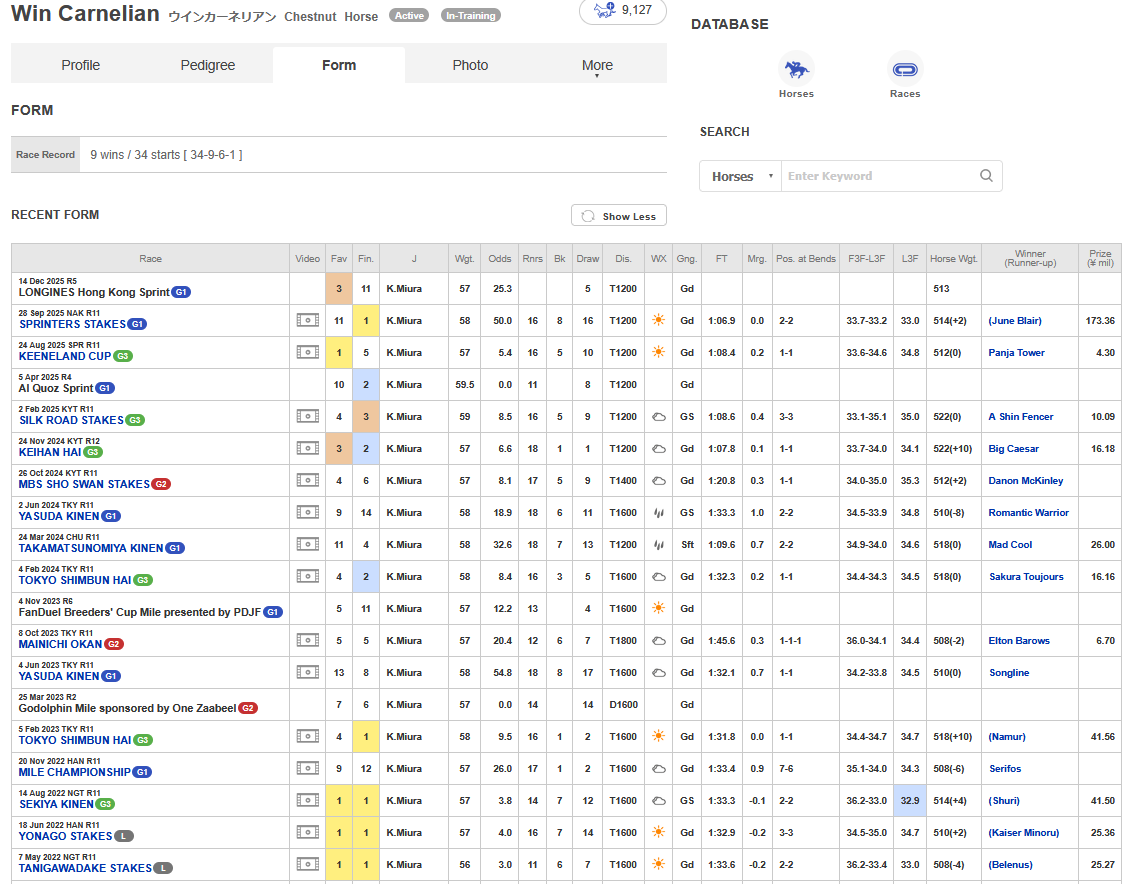
Task: Click the Show Less button
Action: (618, 216)
